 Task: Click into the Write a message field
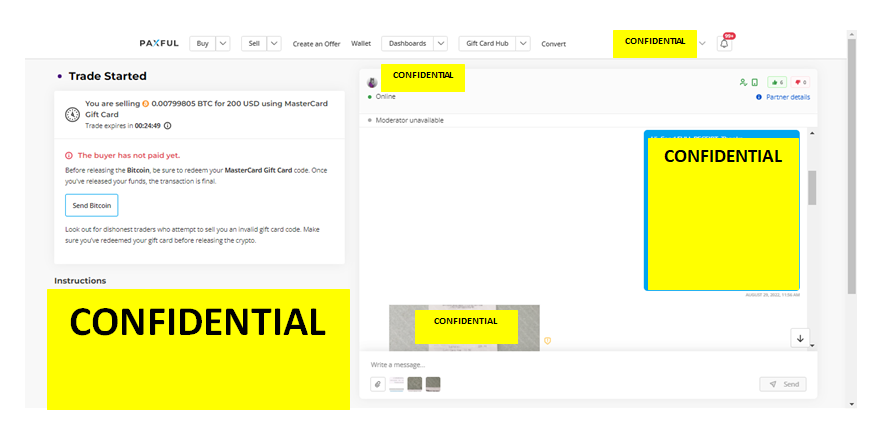pyautogui.click(x=588, y=365)
